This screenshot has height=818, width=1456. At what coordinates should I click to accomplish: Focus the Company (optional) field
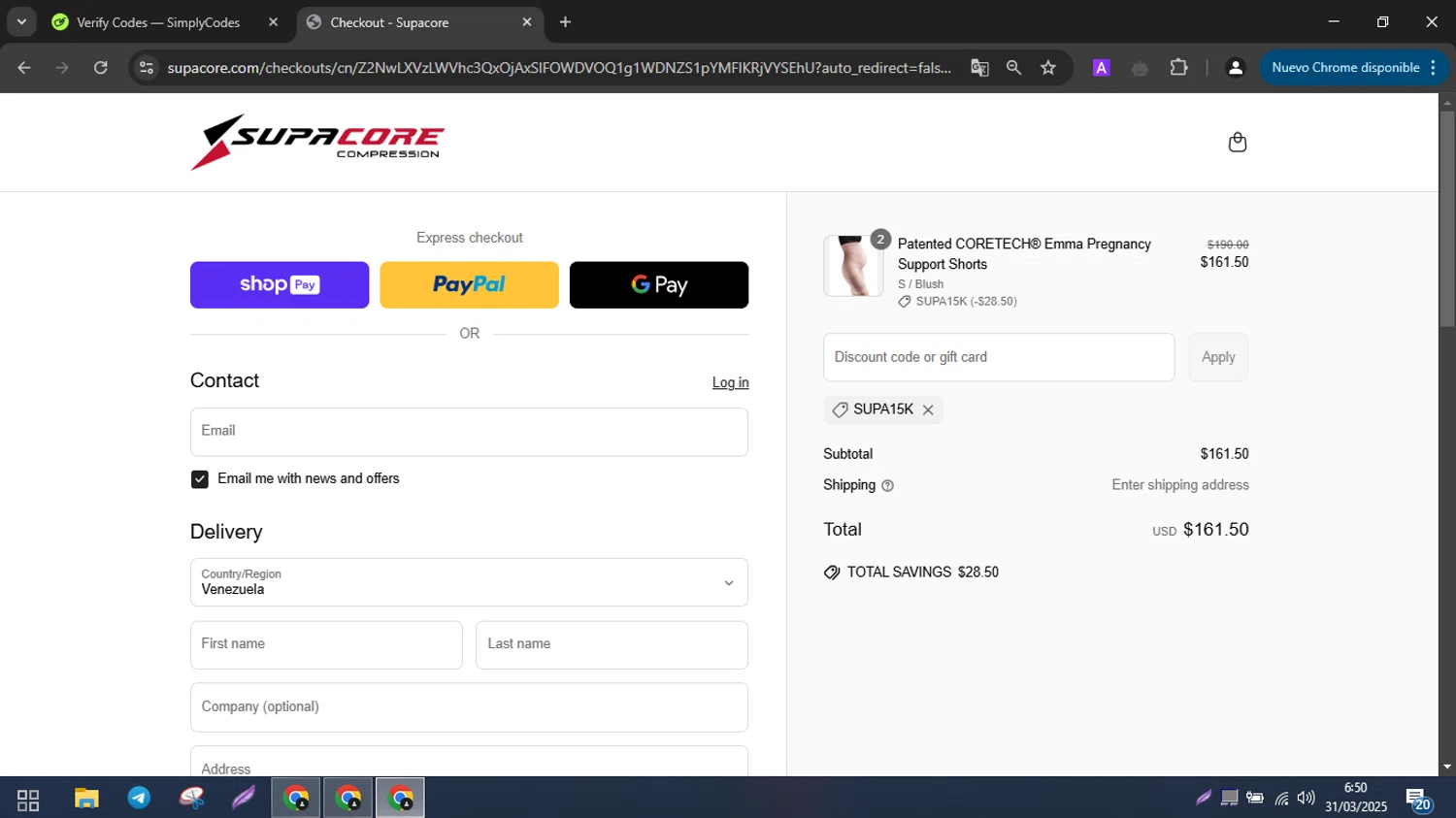coord(469,707)
